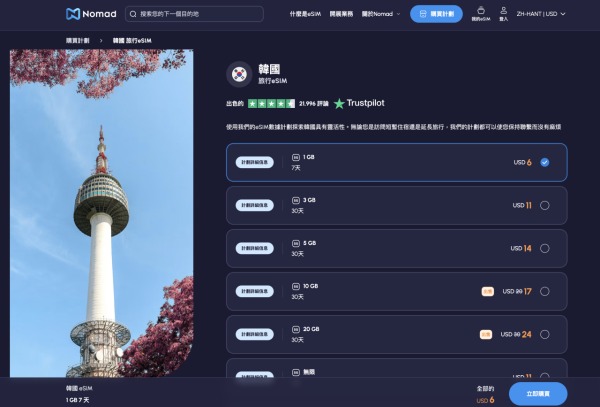Select the 1 GB 7天 plan radio

click(x=545, y=163)
